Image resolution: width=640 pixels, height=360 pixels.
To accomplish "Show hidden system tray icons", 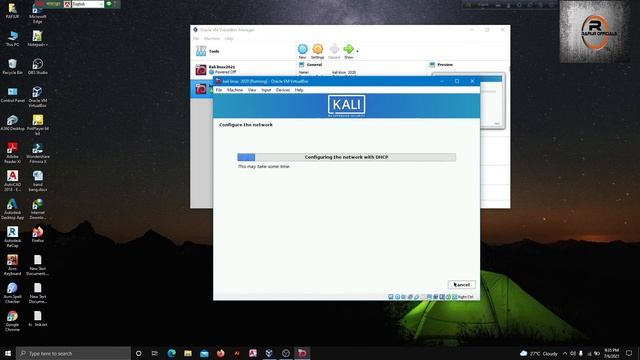I will [565, 353].
